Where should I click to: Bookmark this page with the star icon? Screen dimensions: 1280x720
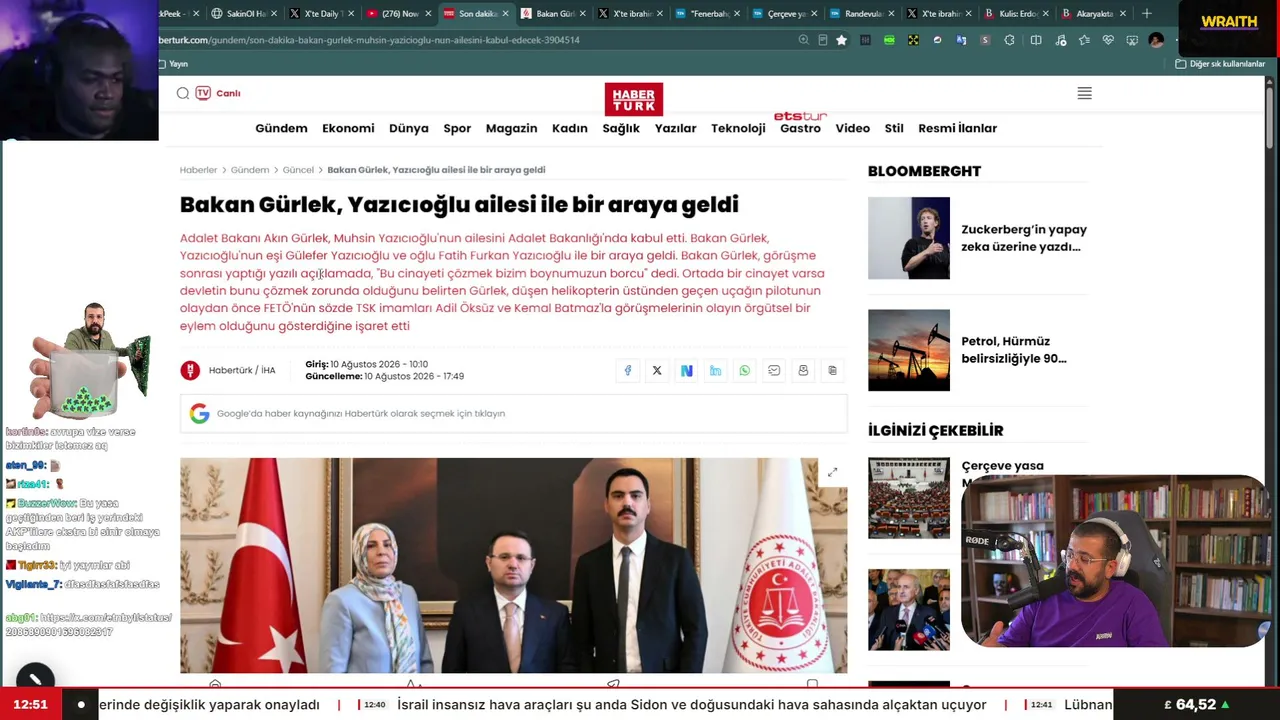(x=841, y=40)
